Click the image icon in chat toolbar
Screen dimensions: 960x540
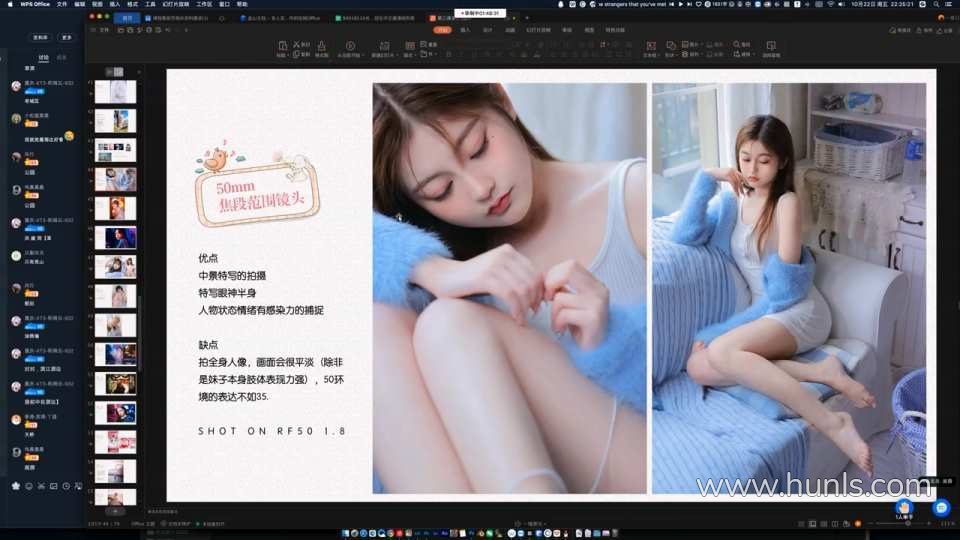53,486
